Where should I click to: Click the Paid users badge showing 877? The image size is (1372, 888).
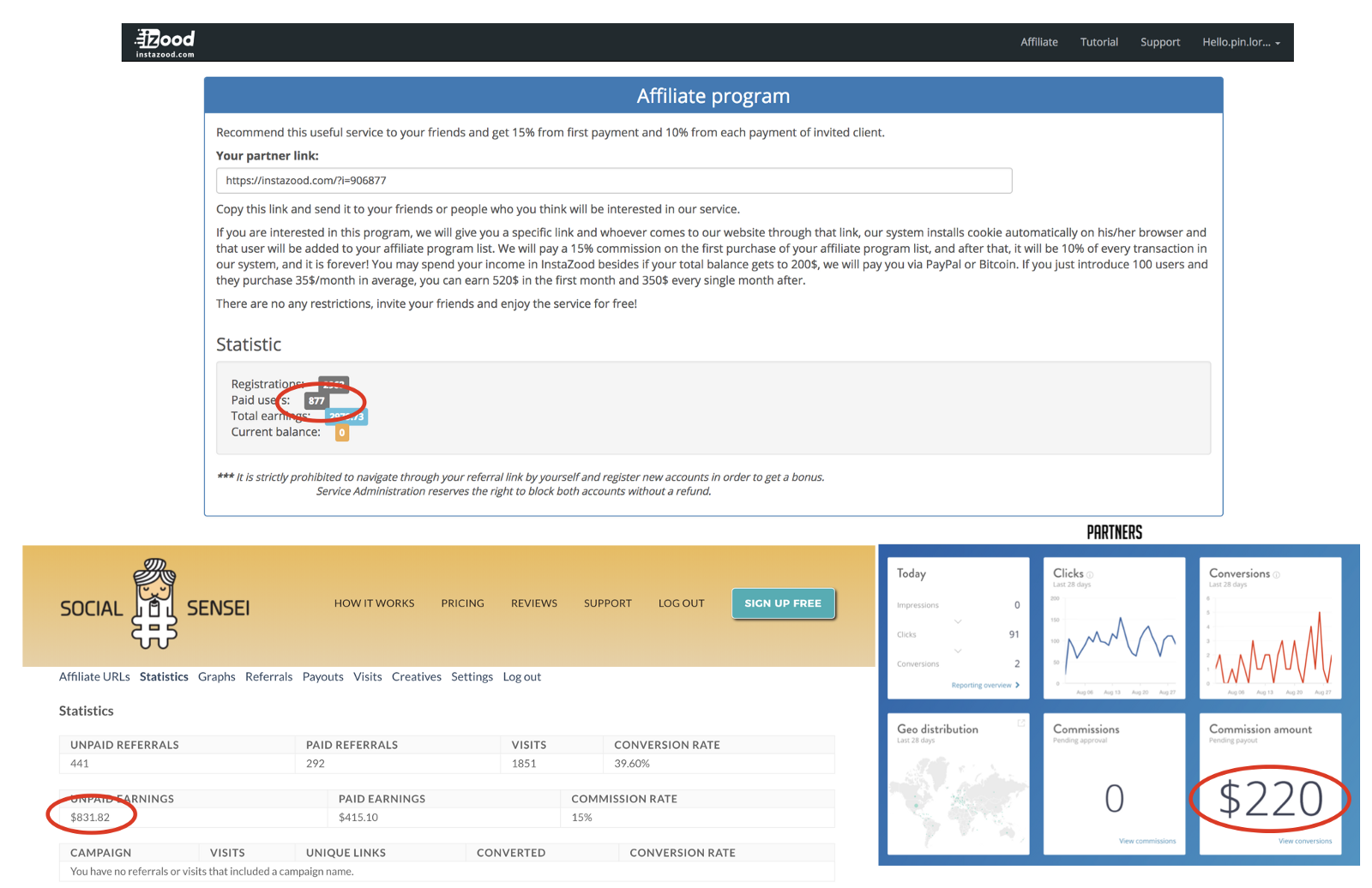pos(316,400)
